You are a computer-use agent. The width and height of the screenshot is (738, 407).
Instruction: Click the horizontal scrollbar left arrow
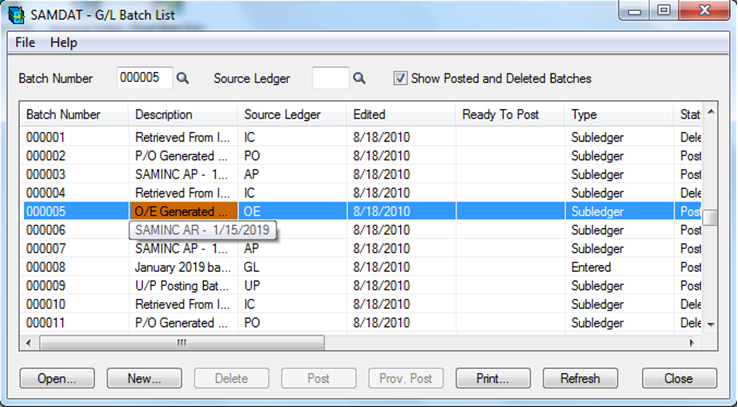(29, 343)
